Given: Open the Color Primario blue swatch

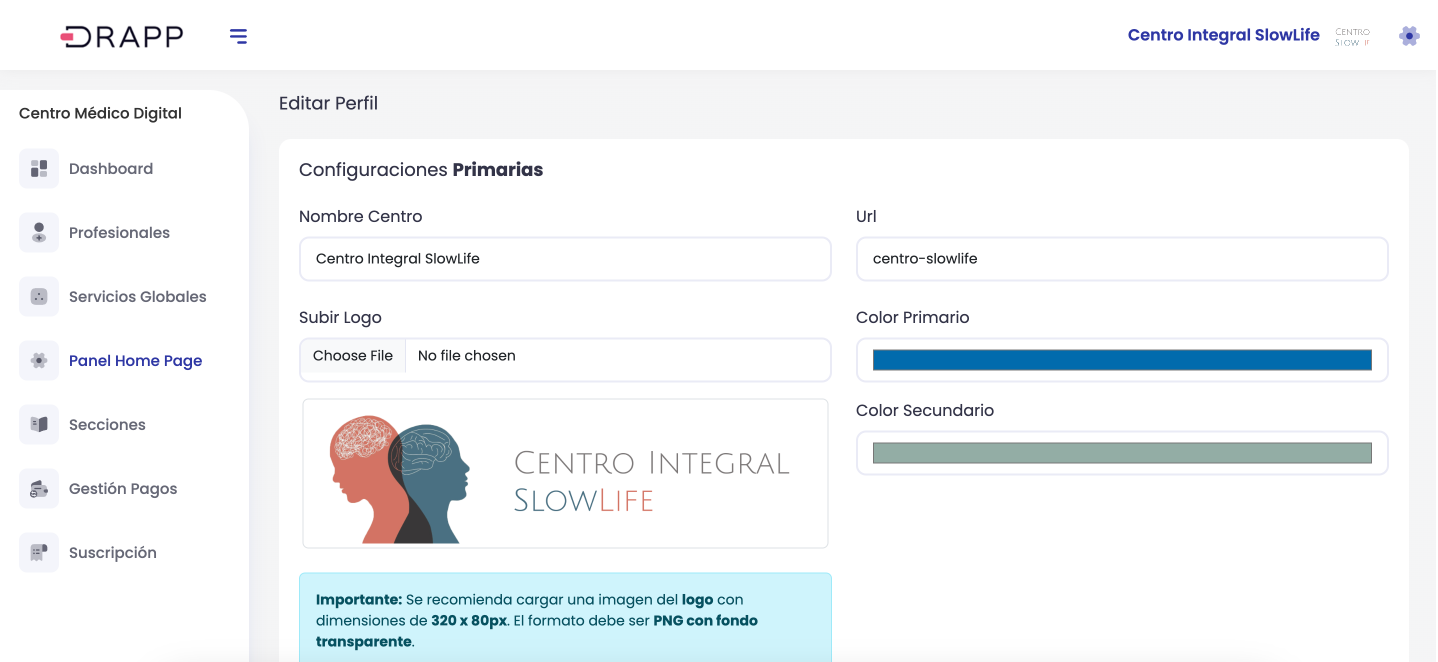Looking at the screenshot, I should coord(1121,360).
